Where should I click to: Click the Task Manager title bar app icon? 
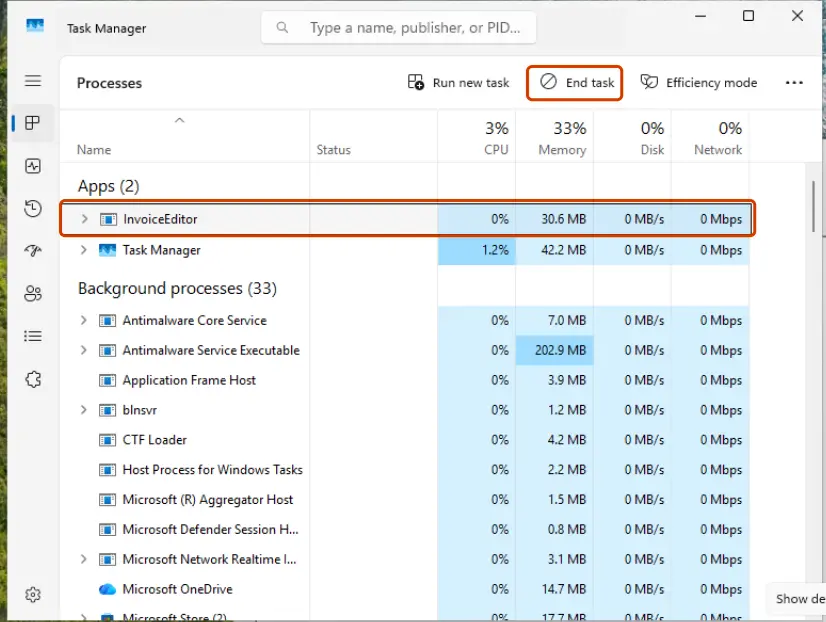click(35, 25)
